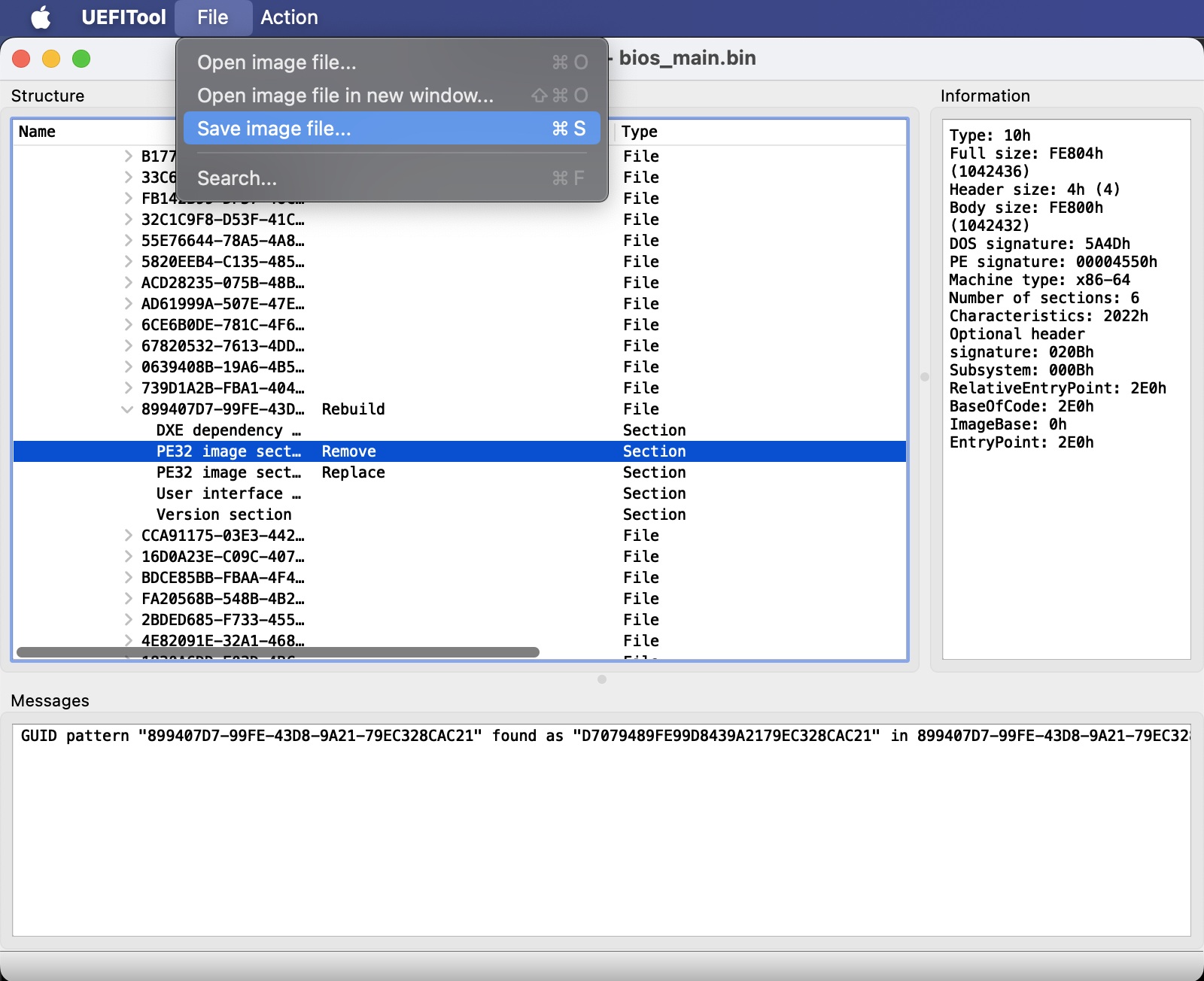Click the Subsystem: 000Bh line
1204x981 pixels.
[x=1021, y=370]
